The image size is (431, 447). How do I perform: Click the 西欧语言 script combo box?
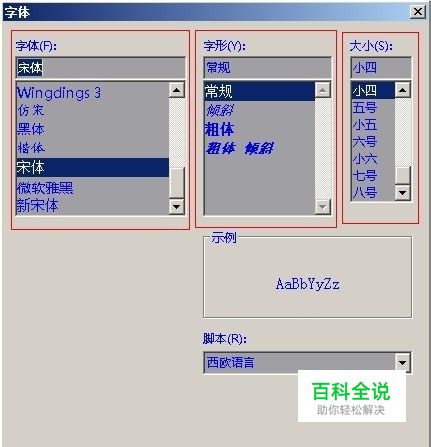pos(307,362)
